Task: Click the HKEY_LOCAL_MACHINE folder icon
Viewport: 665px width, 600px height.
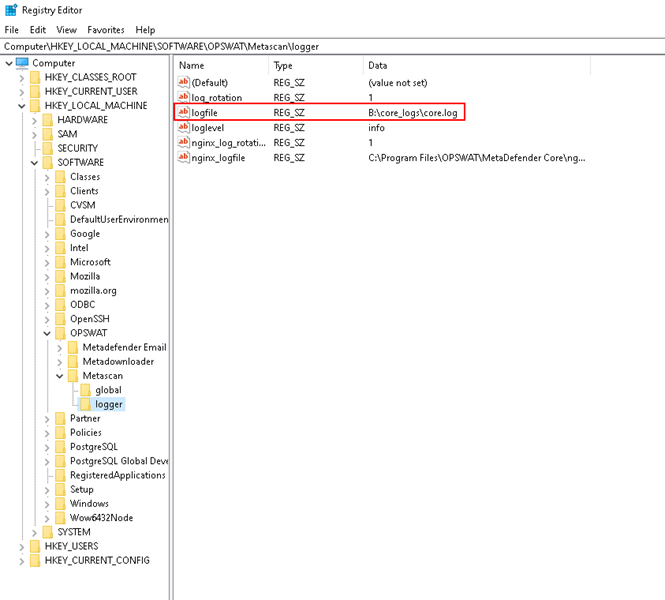Action: tap(35, 106)
